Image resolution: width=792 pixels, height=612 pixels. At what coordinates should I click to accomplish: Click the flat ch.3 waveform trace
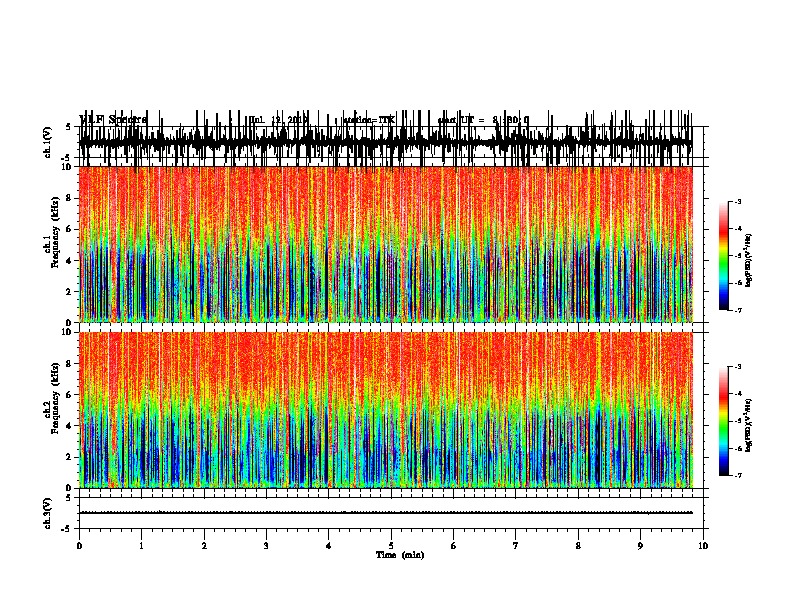pyautogui.click(x=385, y=513)
